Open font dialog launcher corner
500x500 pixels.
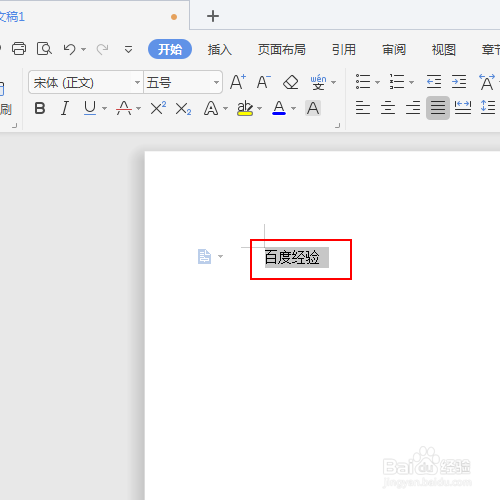pos(338,125)
